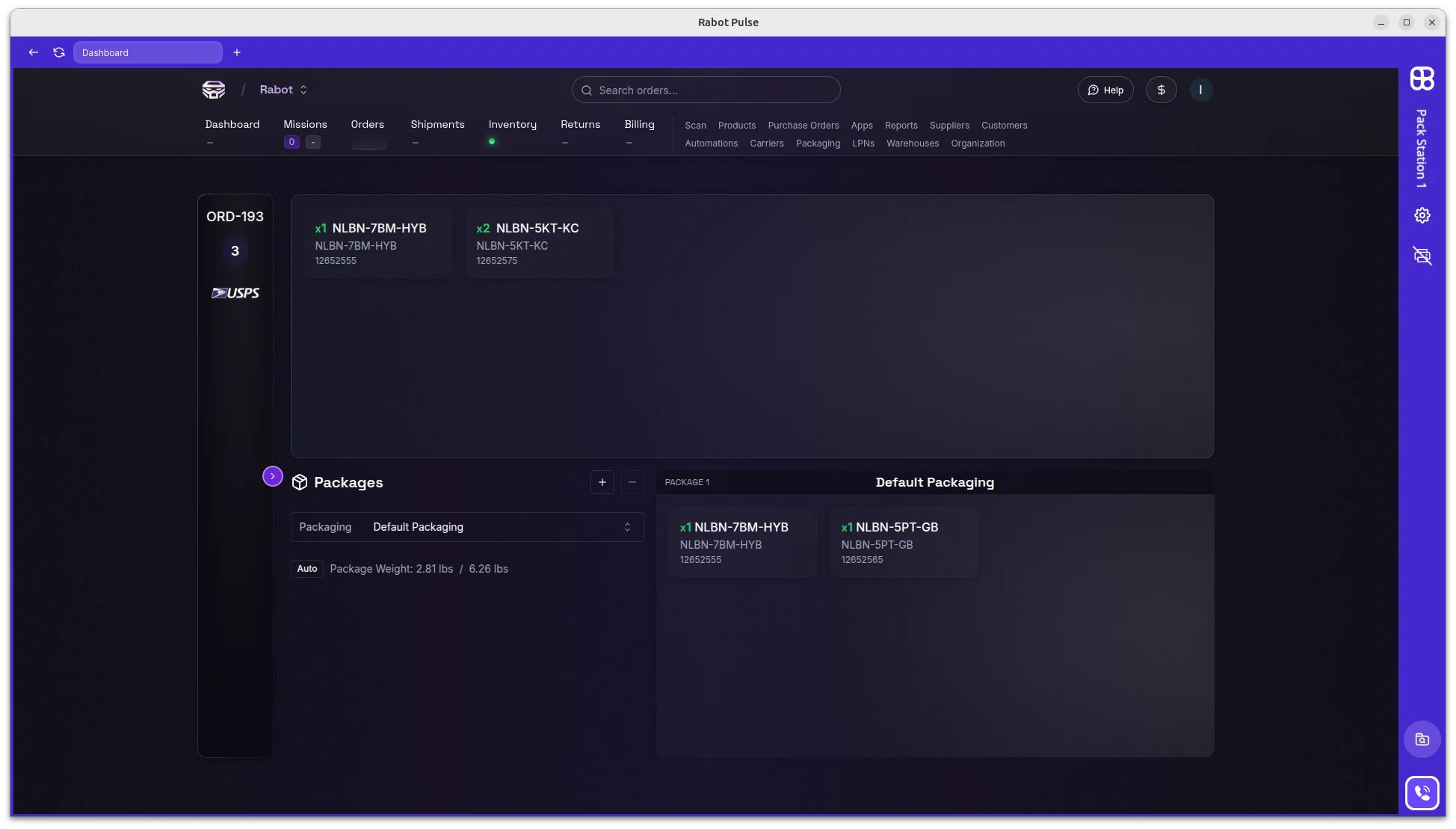Click the floating camera capture icon
Image resolution: width=1456 pixels, height=829 pixels.
coord(1422,739)
